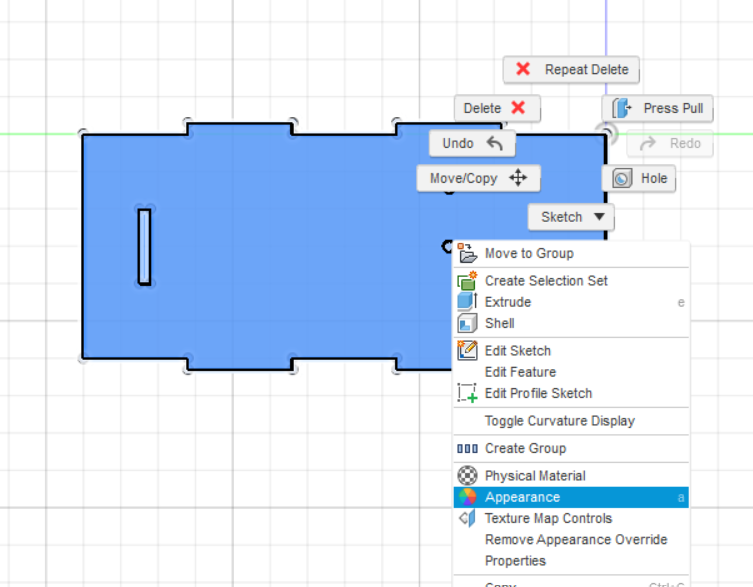Choose Texture Map Controls entry
Screen dimensions: 753x587
click(571, 518)
